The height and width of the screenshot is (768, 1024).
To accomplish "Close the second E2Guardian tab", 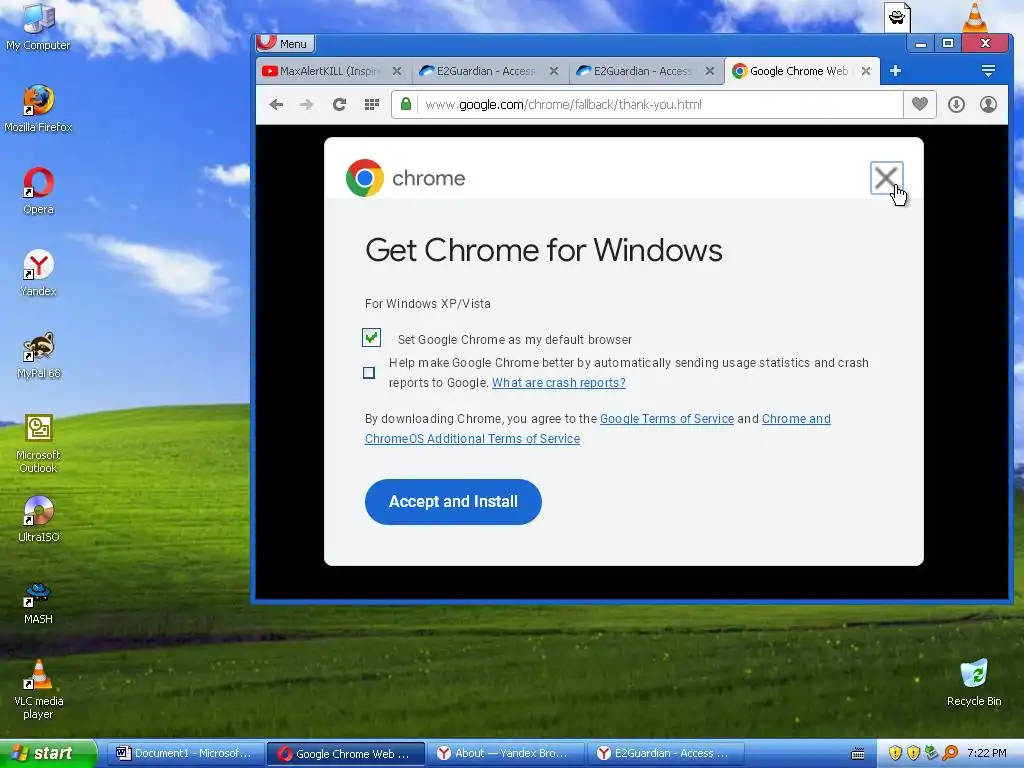I will click(710, 71).
